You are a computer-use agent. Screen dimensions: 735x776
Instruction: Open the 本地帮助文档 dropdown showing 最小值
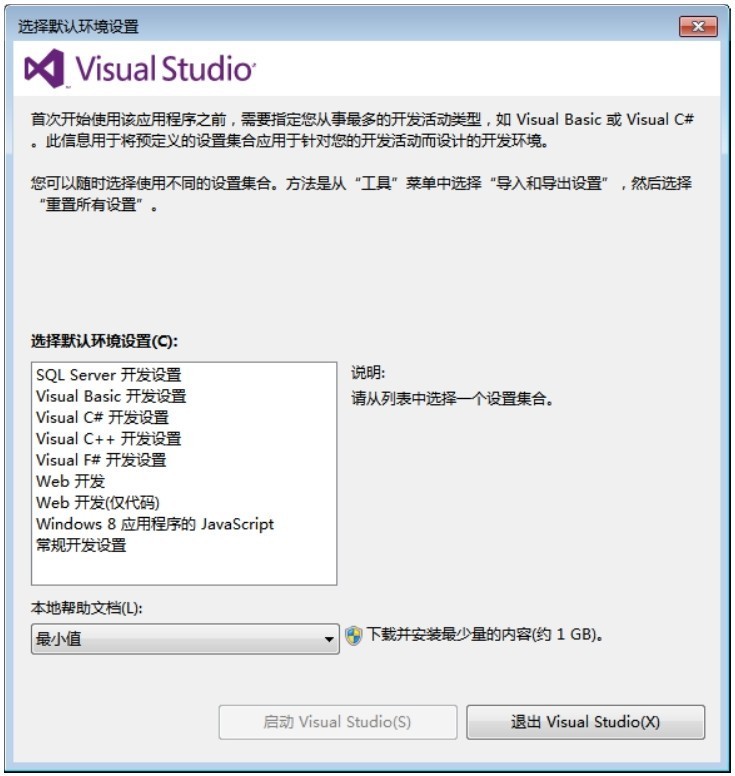click(x=185, y=639)
